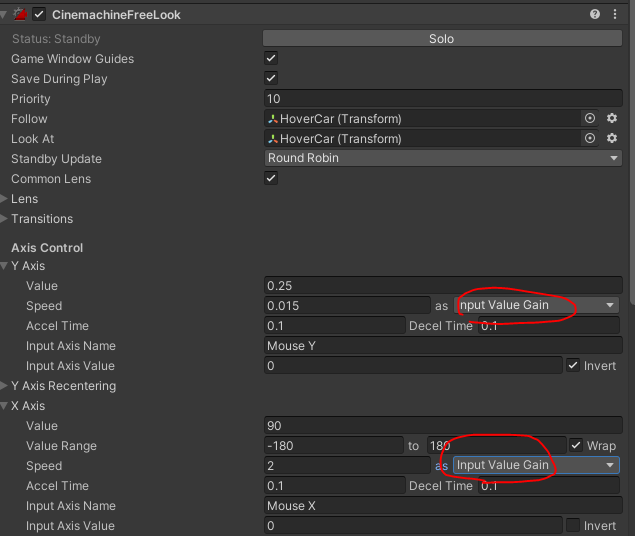The image size is (635, 536).
Task: Click the Mouse Y input axis name field
Action: click(x=443, y=345)
